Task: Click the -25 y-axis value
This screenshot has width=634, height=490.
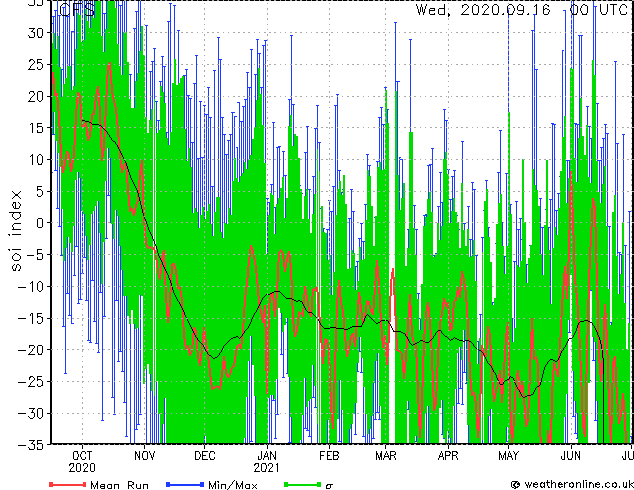Action: point(31,382)
